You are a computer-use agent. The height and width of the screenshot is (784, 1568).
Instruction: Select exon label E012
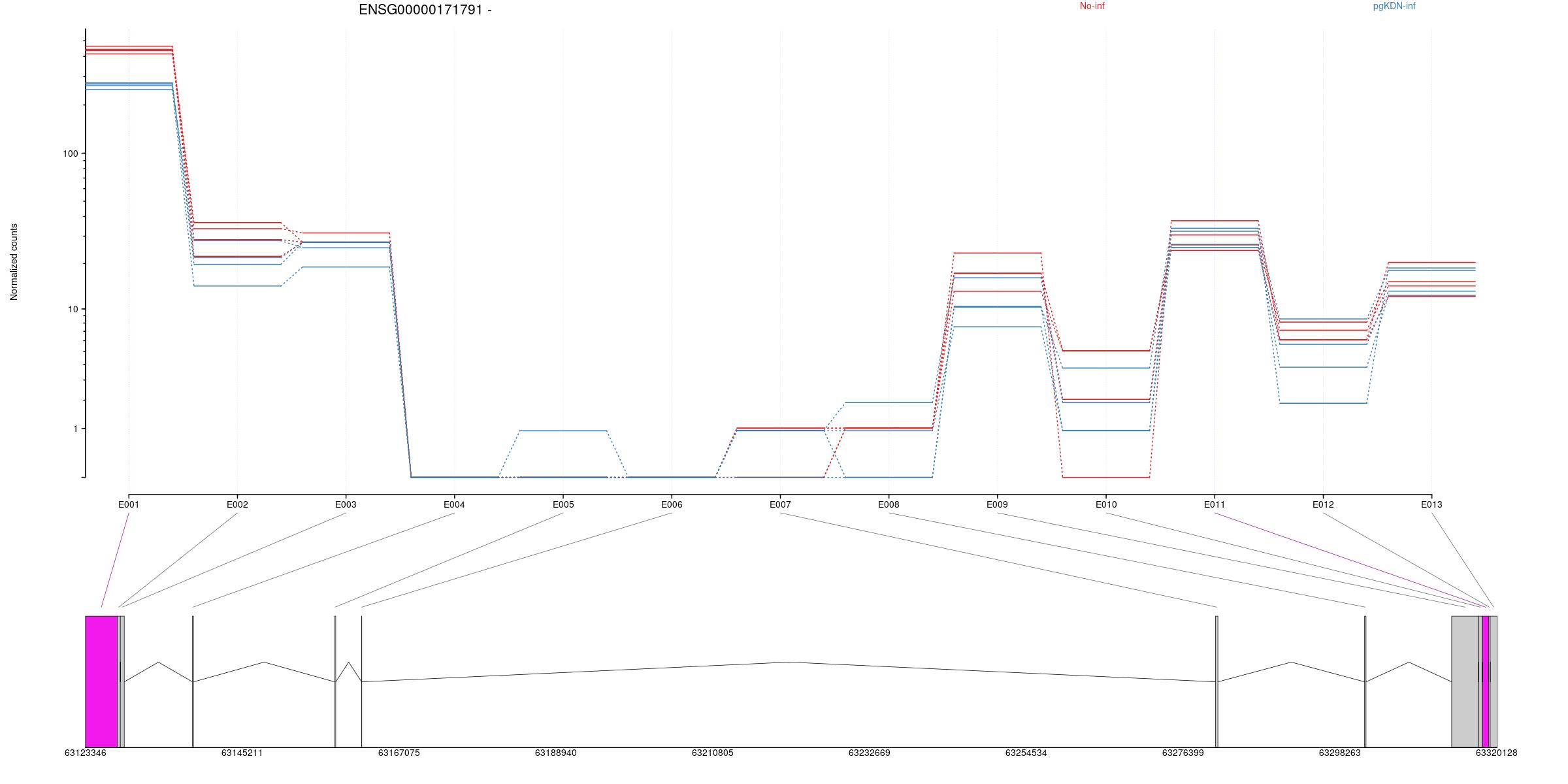pos(1323,504)
